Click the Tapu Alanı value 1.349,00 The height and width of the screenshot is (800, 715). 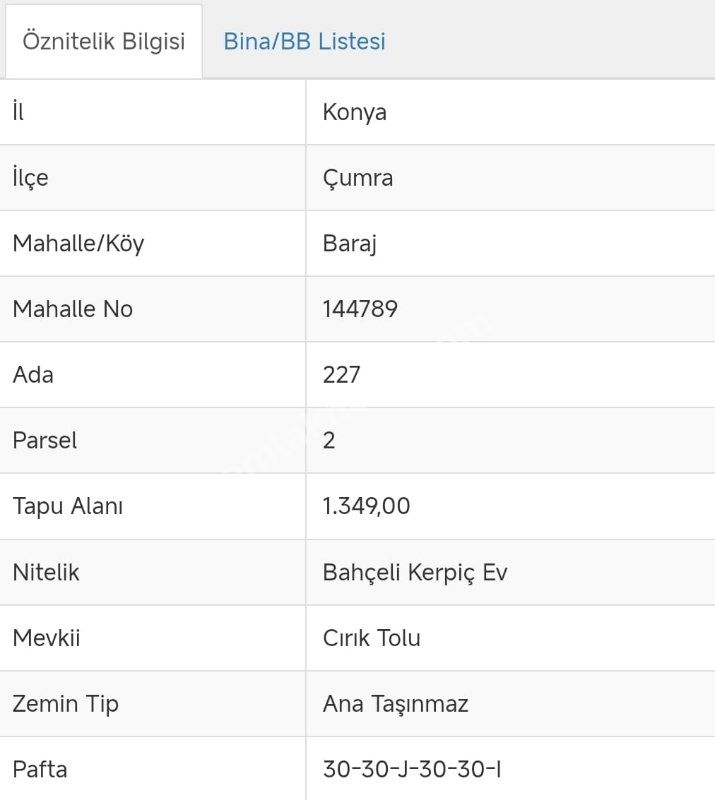tap(366, 506)
